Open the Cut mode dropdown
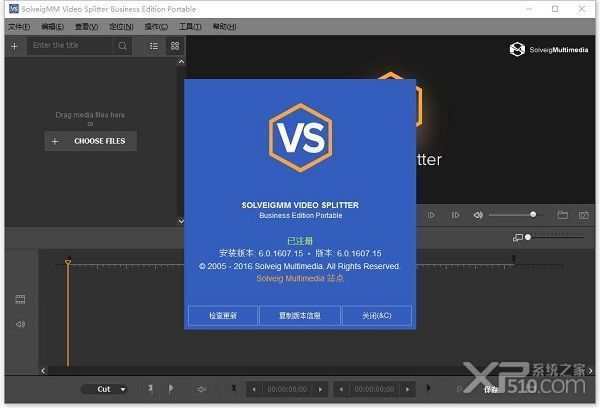 click(104, 389)
